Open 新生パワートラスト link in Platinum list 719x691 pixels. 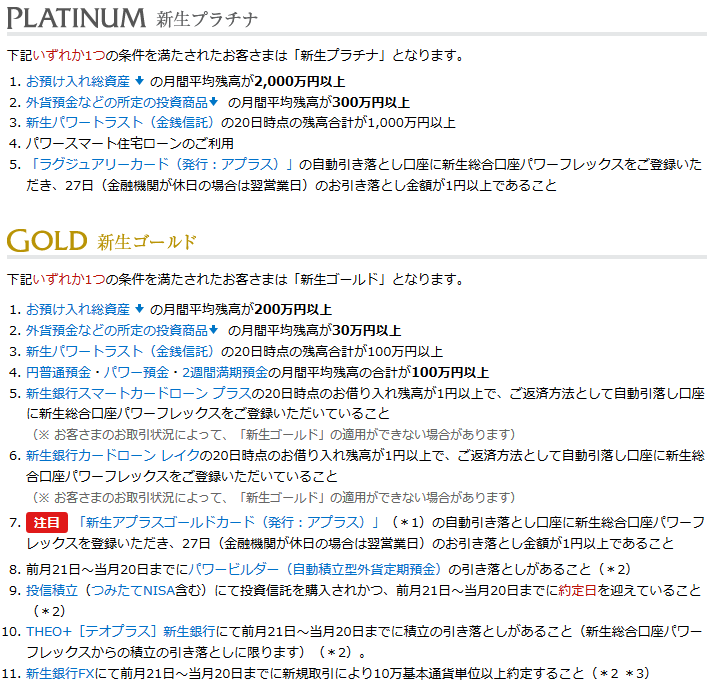point(120,123)
